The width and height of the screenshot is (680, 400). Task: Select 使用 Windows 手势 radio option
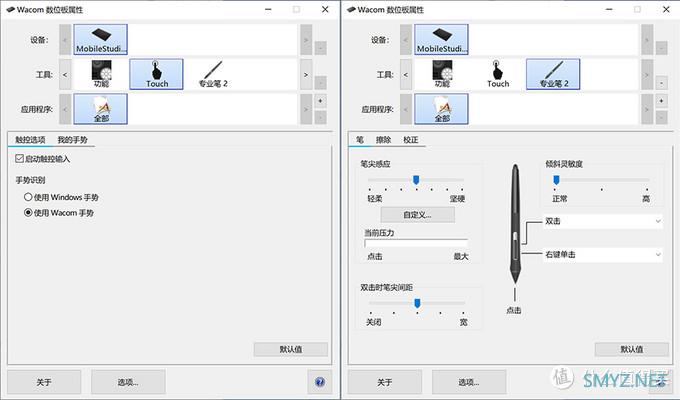(x=28, y=197)
